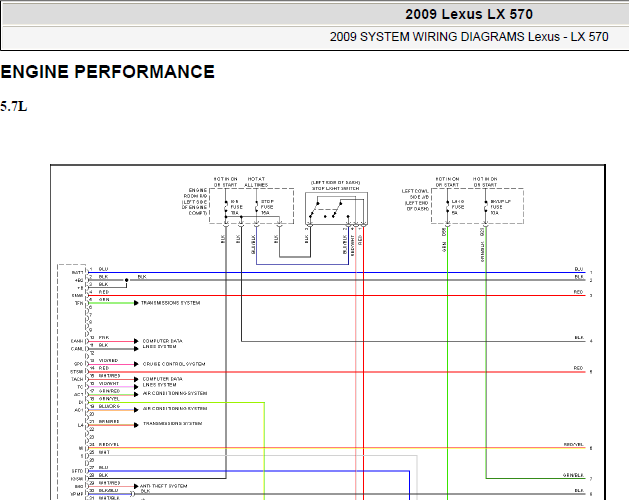Click the fuse symbol beside the GRN wire

pos(448,207)
